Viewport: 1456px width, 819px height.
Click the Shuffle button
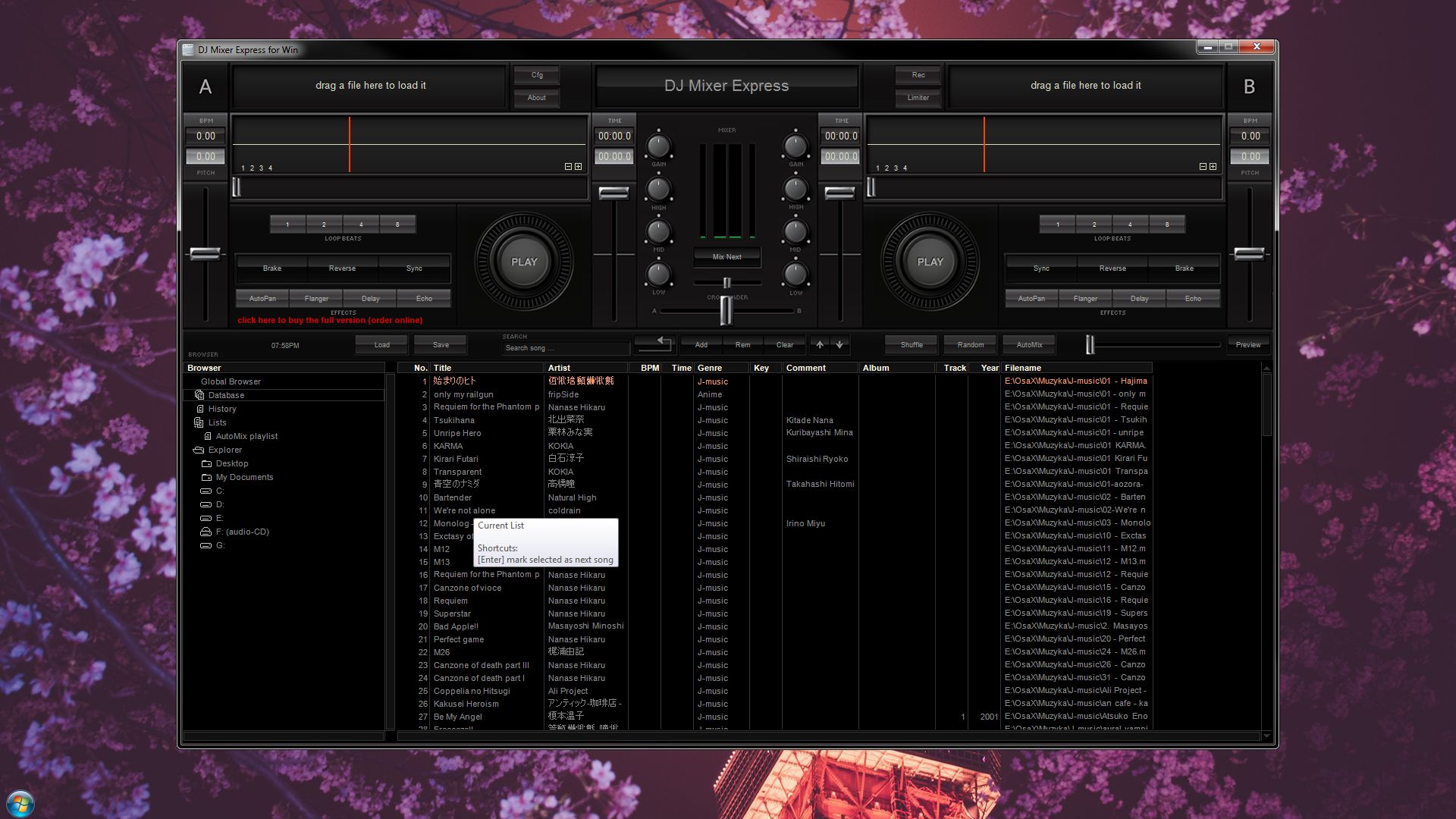[x=911, y=344]
